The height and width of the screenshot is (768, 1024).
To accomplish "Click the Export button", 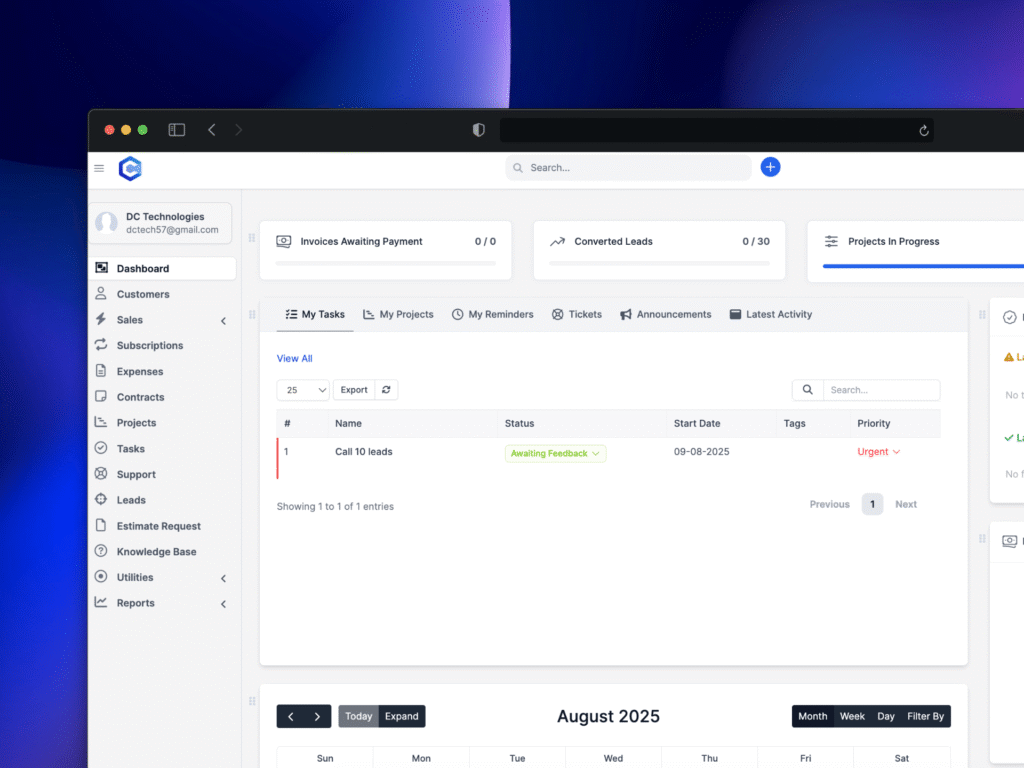I will tap(354, 390).
